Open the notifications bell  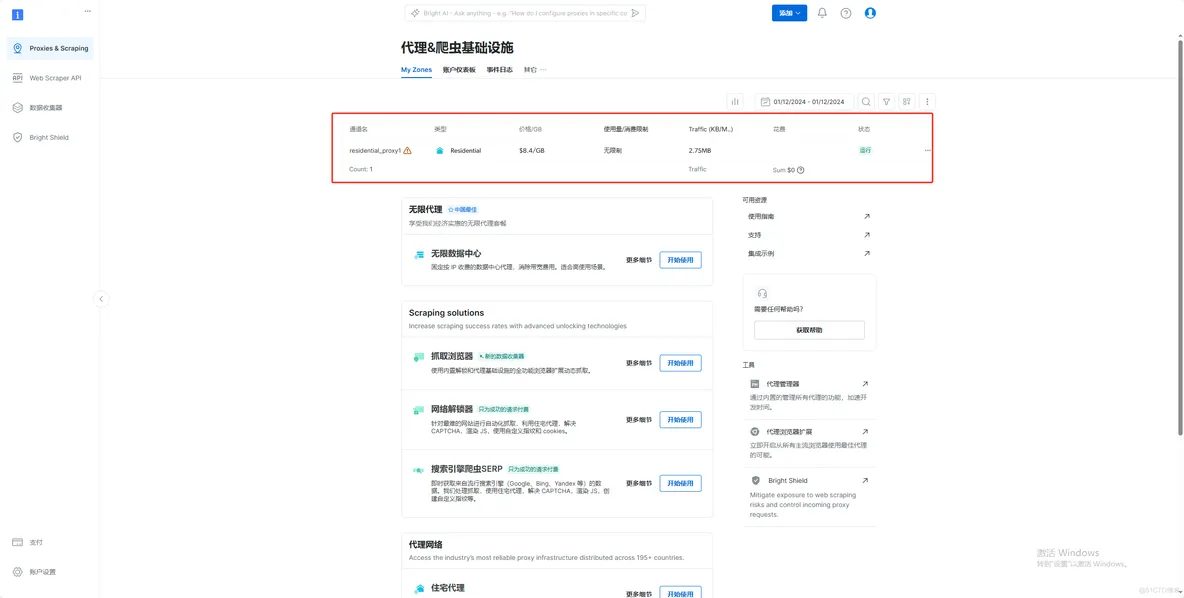(x=822, y=13)
